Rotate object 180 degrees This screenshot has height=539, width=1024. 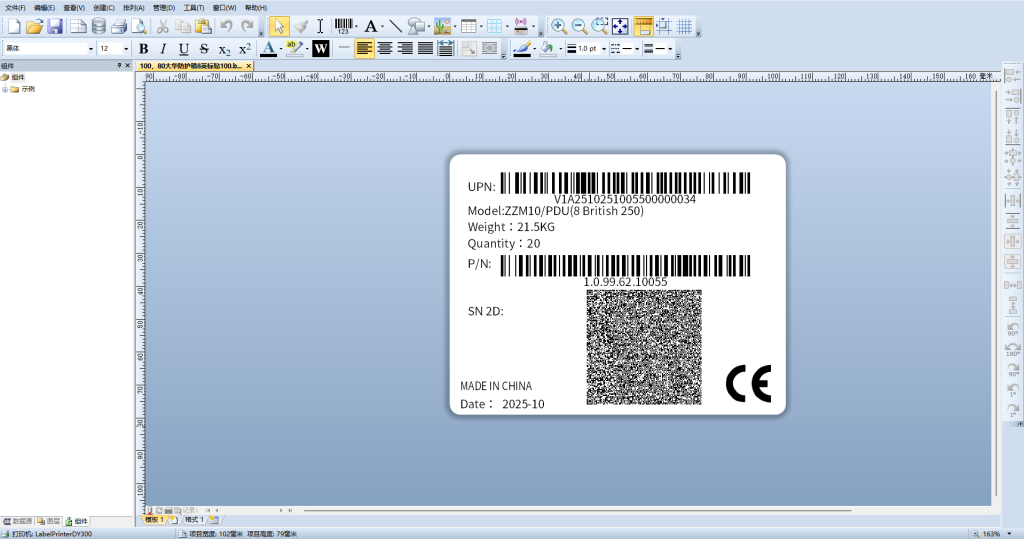click(1012, 349)
